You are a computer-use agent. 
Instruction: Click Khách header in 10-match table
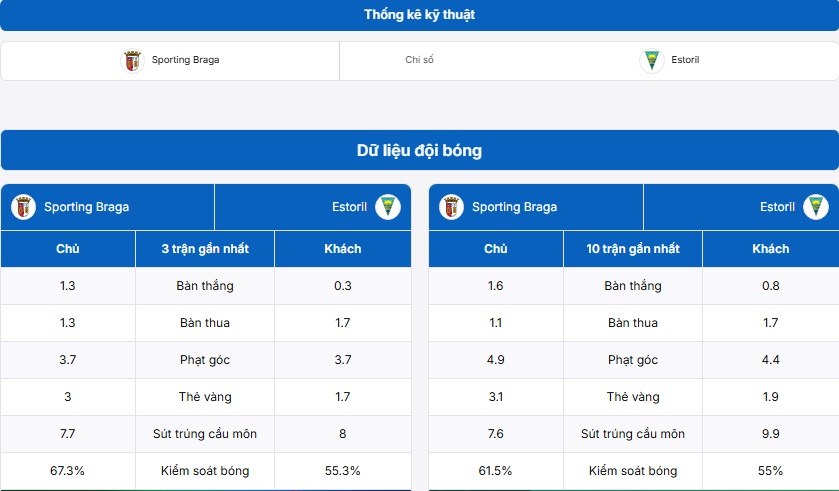click(770, 249)
